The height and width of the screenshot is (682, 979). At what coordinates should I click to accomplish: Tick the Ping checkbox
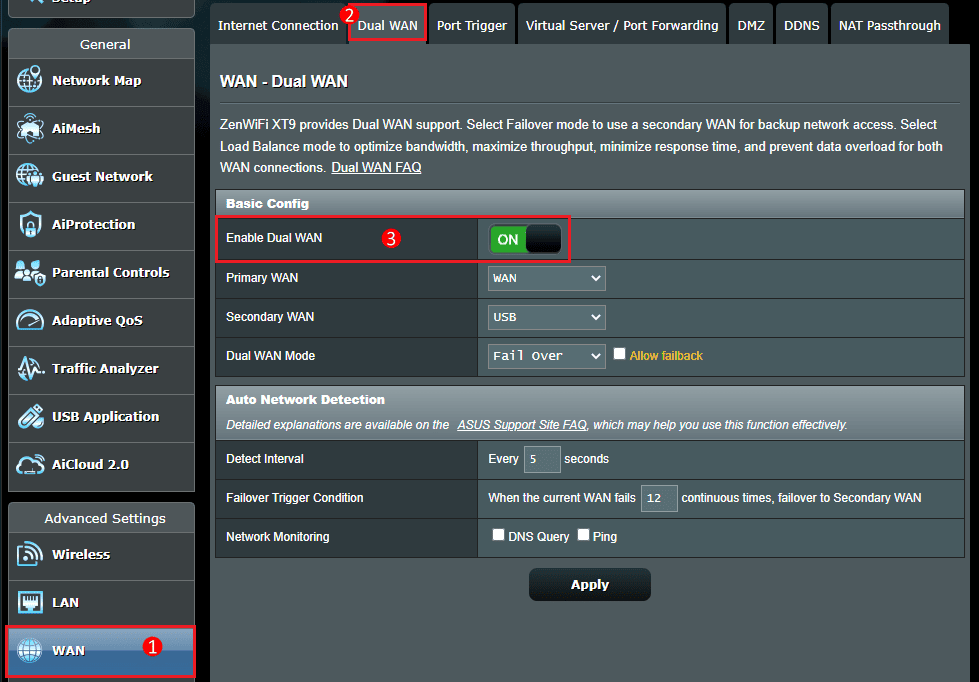(583, 535)
